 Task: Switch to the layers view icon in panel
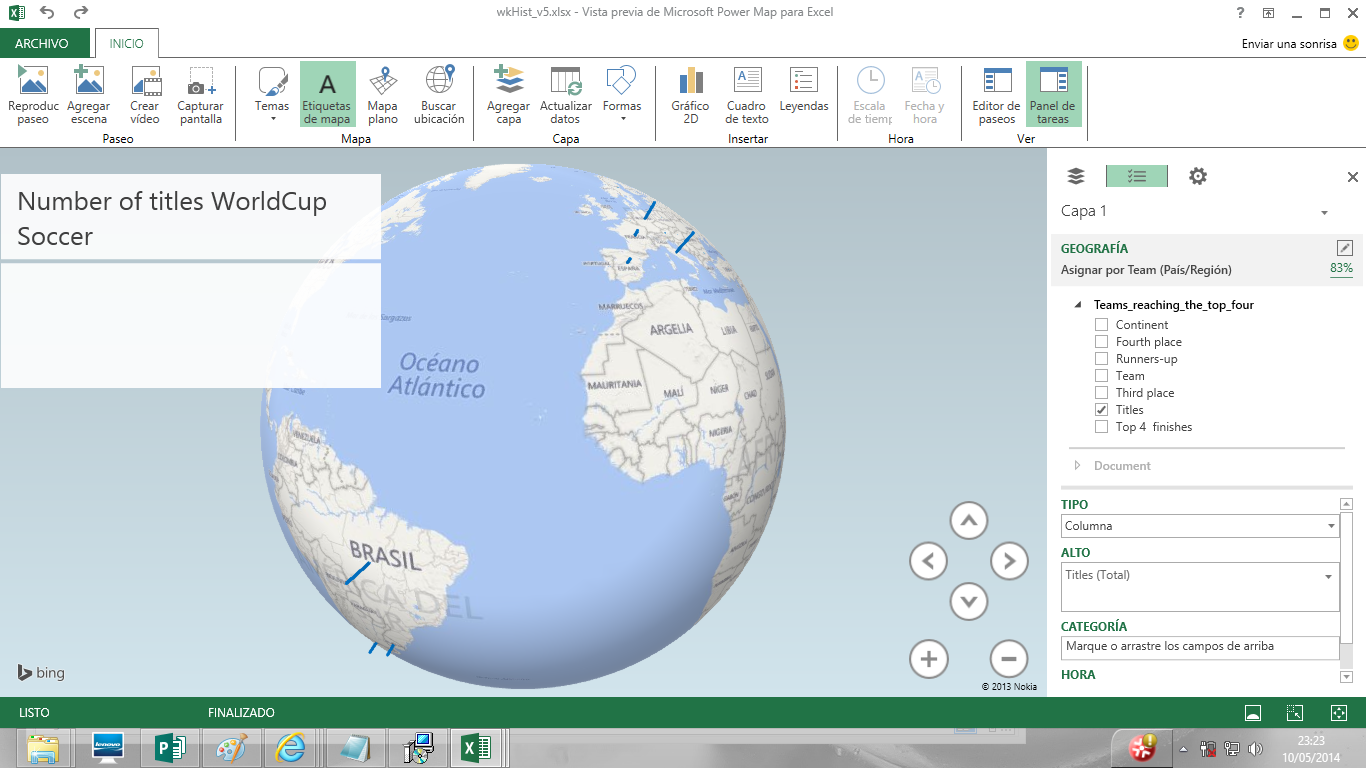click(x=1075, y=175)
